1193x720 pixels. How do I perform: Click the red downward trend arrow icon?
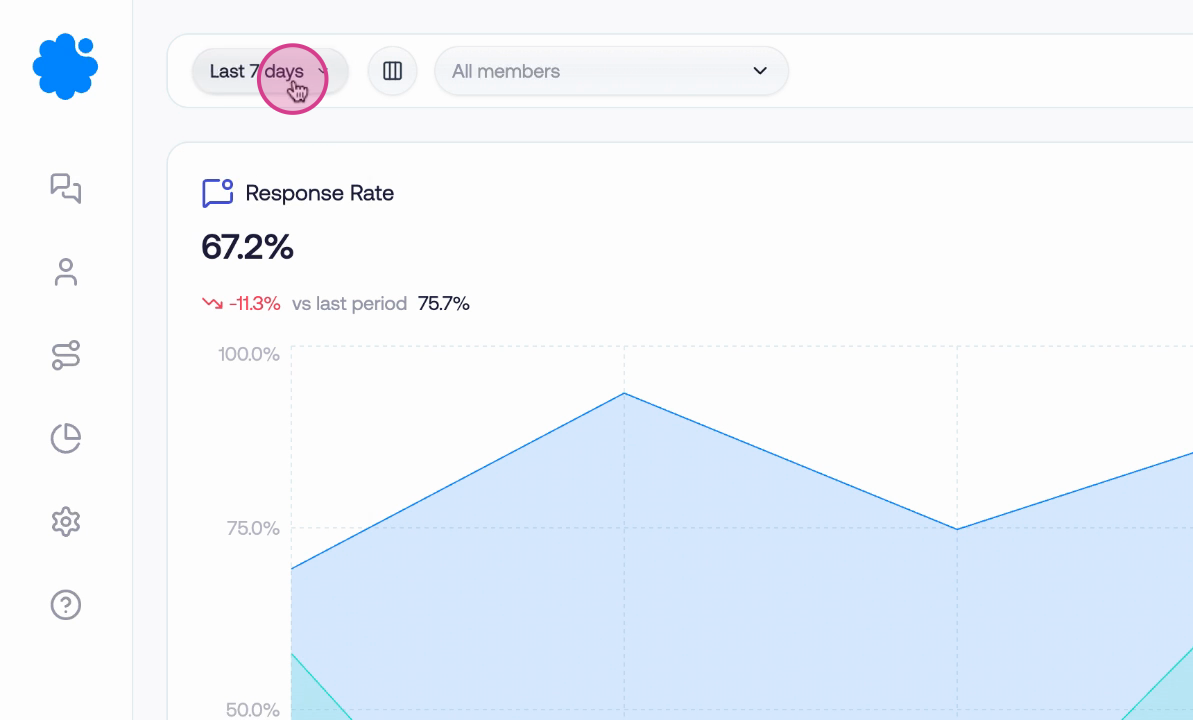212,303
